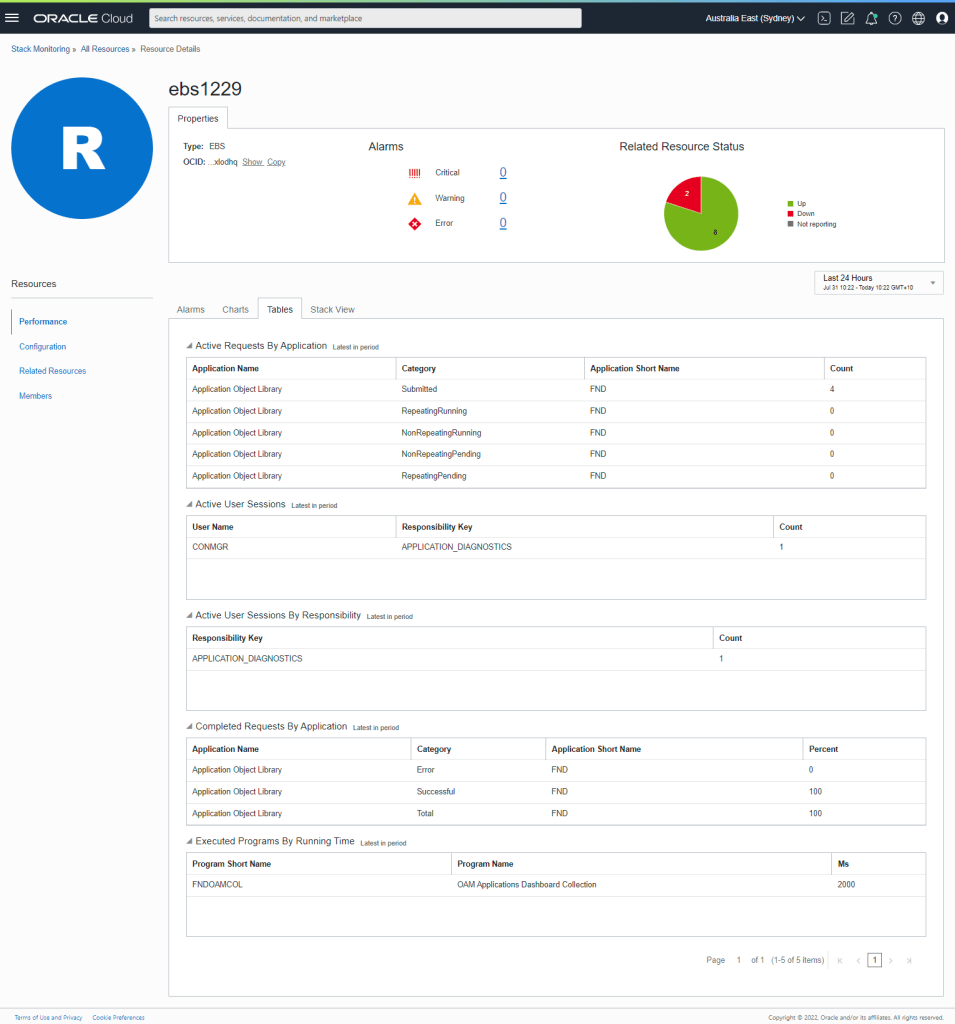
Task: Collapse the Active User Sessions section
Action: (x=190, y=504)
